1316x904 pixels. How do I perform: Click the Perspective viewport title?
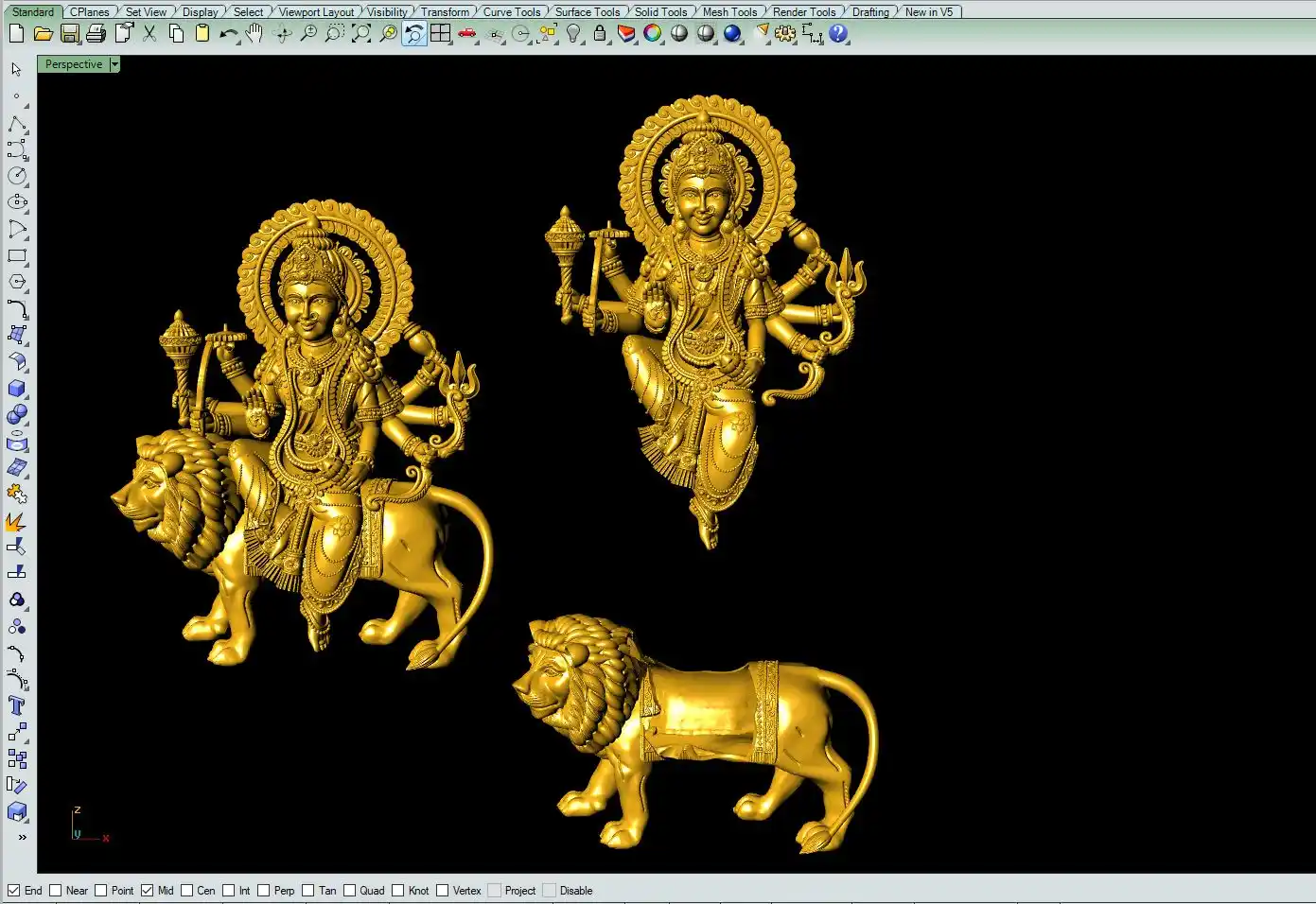tap(73, 64)
